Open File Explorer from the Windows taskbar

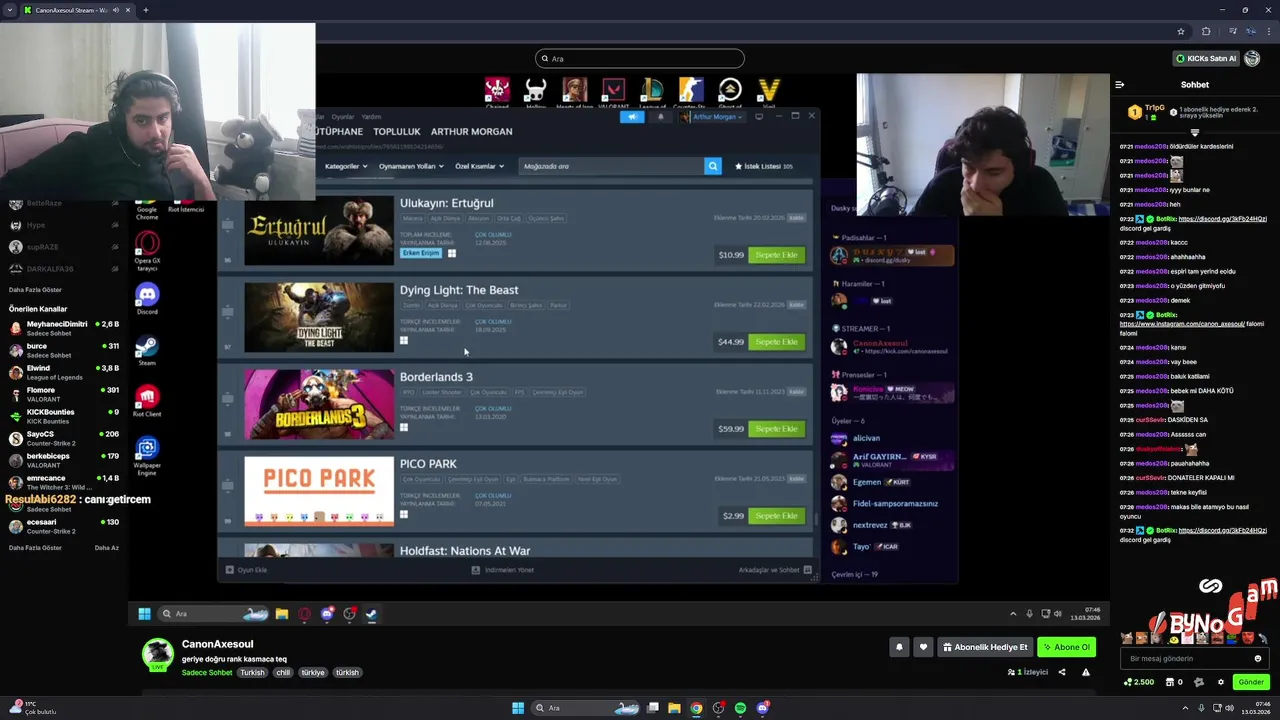coord(674,708)
